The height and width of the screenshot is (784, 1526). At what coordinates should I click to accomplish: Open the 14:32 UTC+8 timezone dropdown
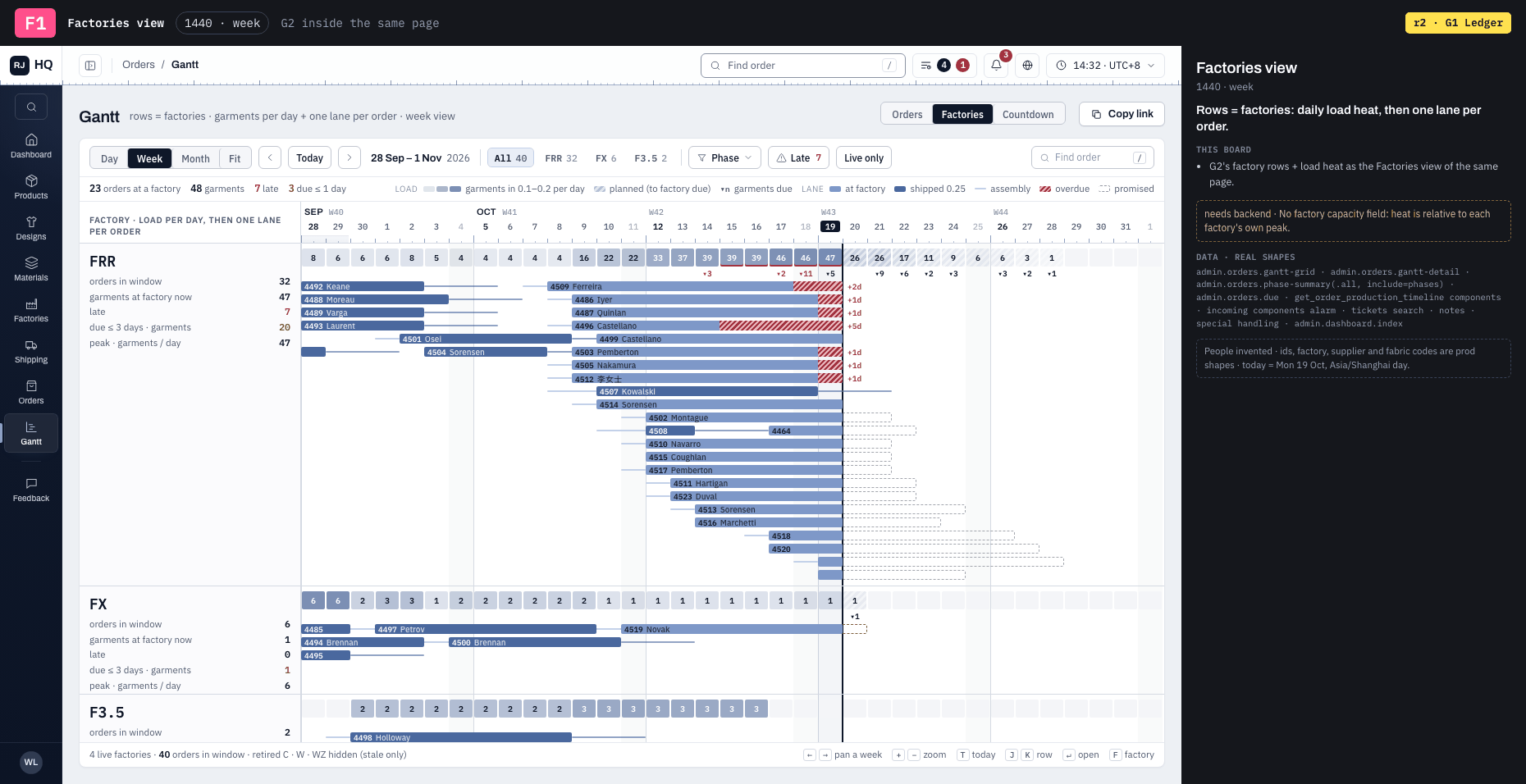tap(1105, 65)
